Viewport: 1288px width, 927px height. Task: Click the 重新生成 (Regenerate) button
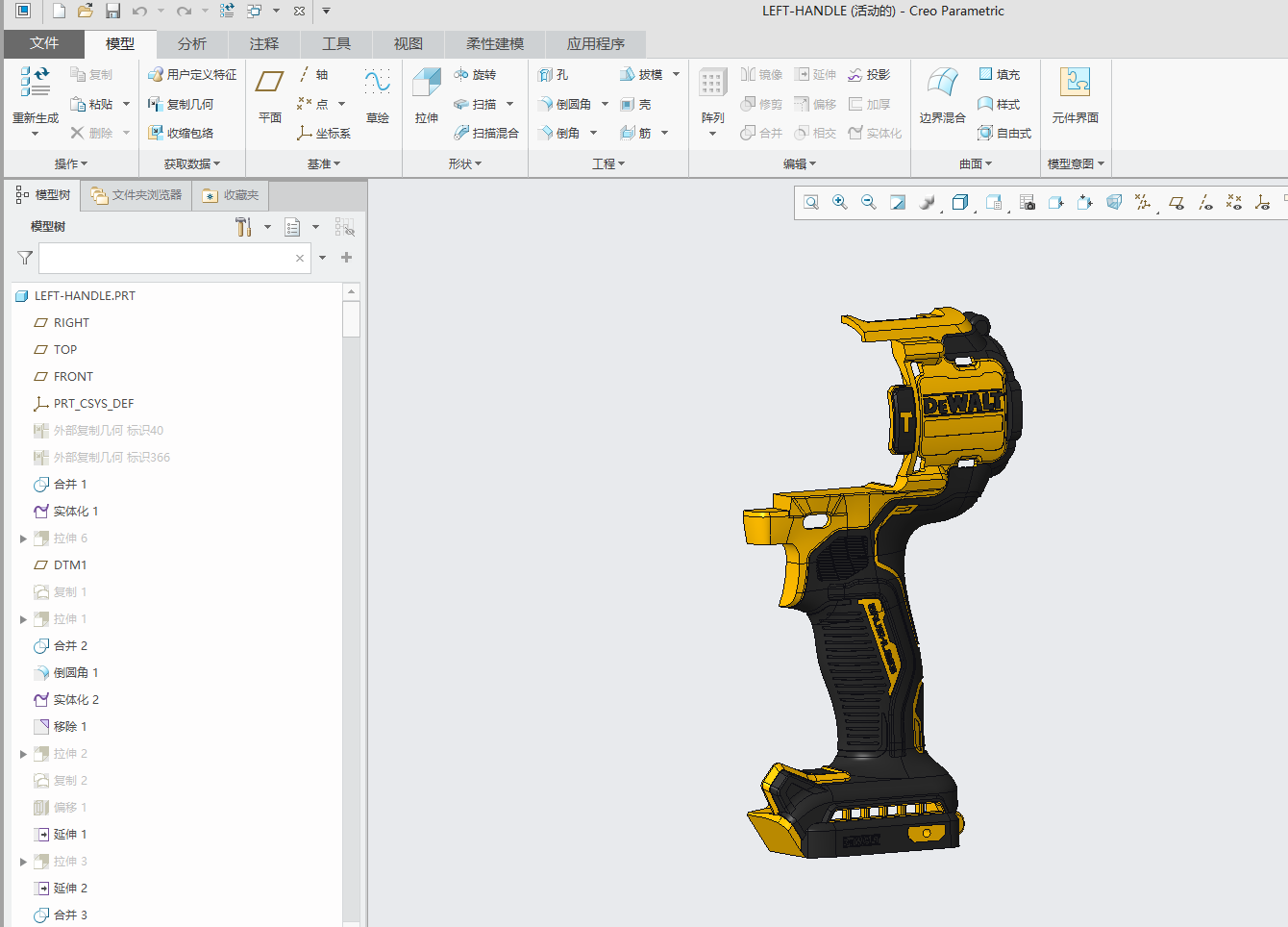click(x=34, y=103)
